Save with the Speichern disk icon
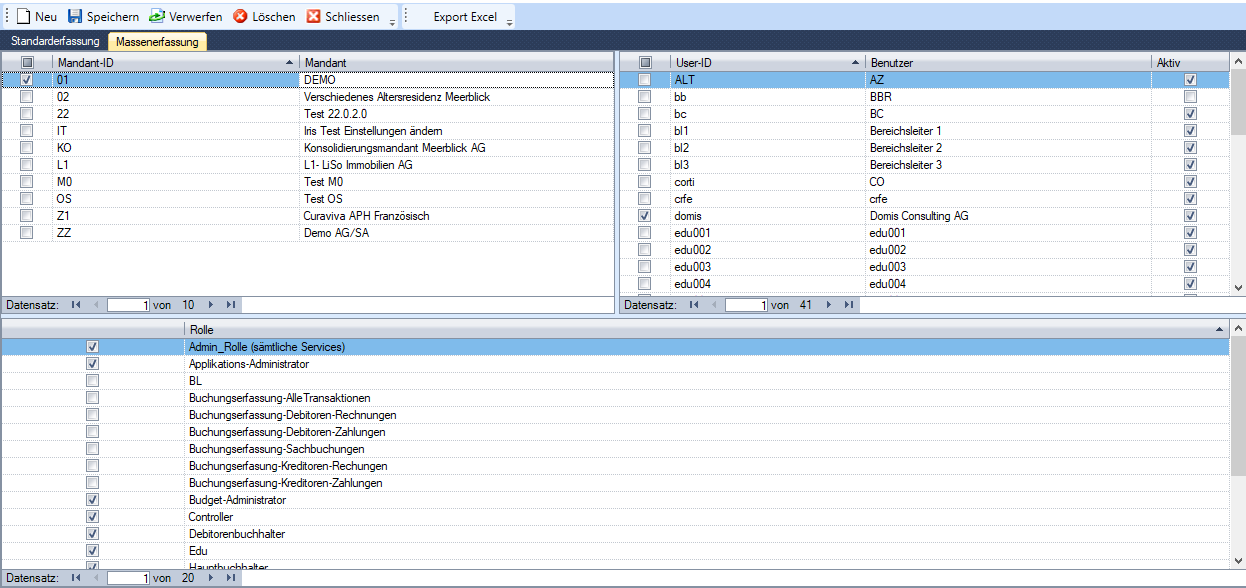This screenshot has height=588, width=1246. 75,17
